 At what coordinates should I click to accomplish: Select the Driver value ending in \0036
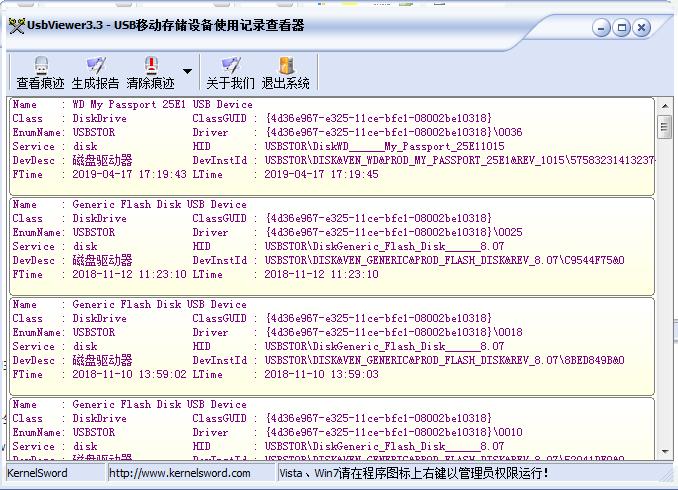(x=394, y=132)
